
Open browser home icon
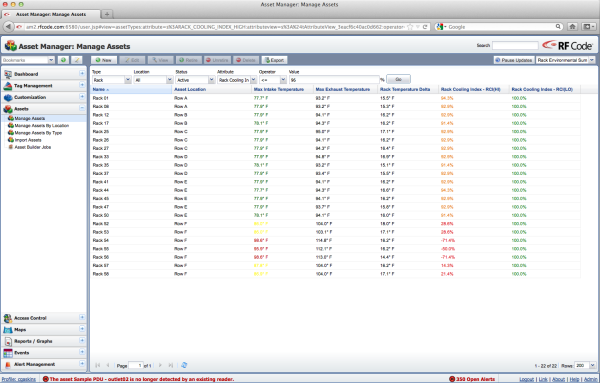[572, 26]
